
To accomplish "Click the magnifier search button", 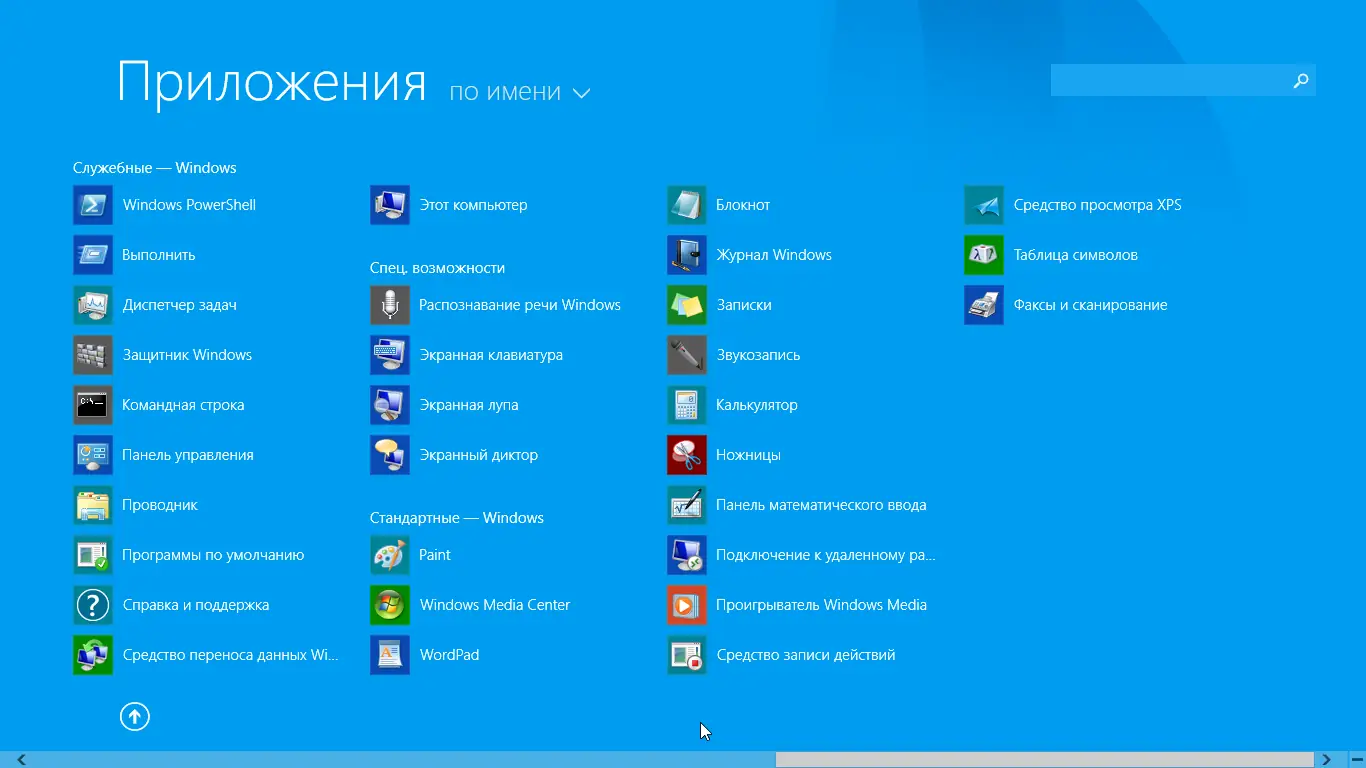I will pyautogui.click(x=1301, y=80).
